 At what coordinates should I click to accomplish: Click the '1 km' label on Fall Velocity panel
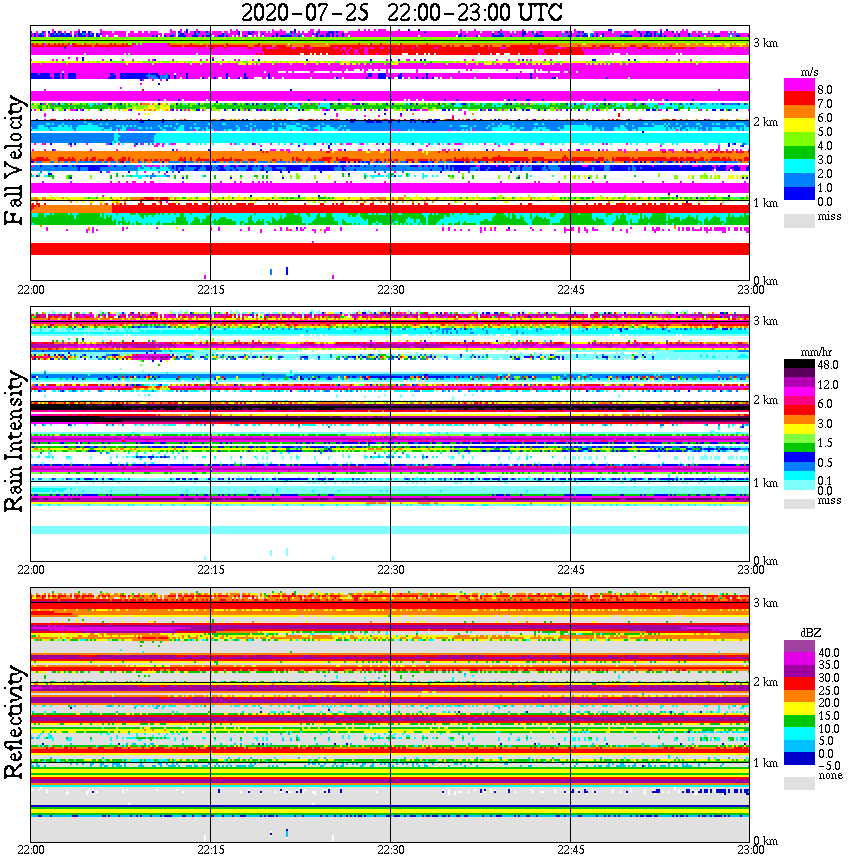(765, 203)
